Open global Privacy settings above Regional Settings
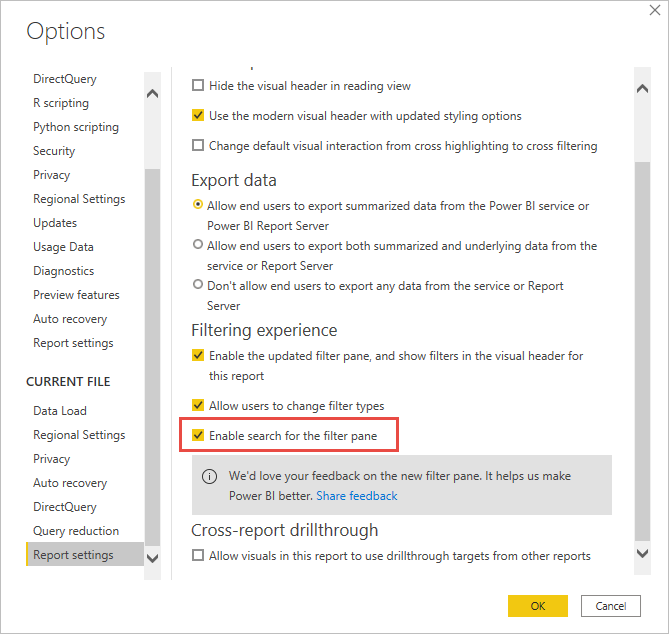 tap(52, 175)
